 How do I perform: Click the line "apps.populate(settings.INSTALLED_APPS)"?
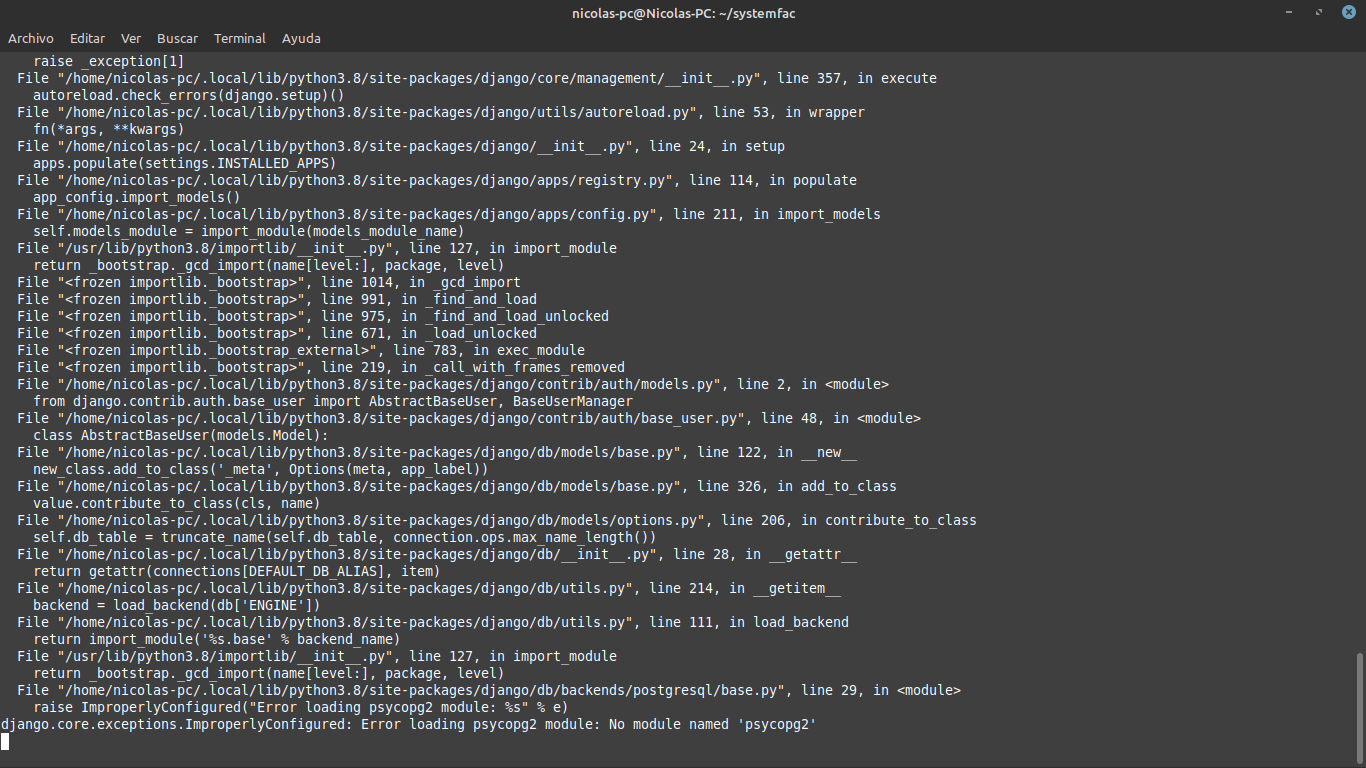[185, 163]
